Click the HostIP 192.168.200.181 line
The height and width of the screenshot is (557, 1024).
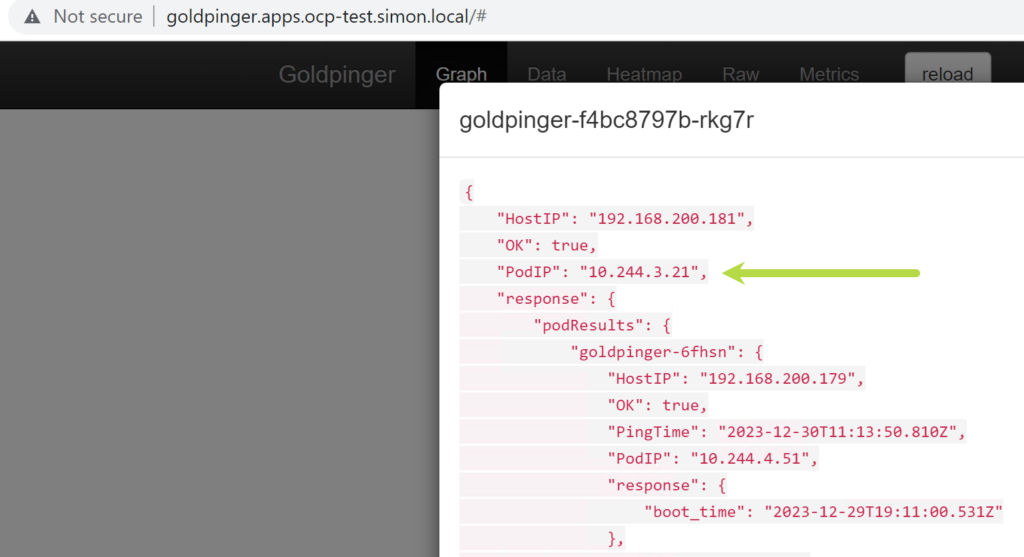coord(625,219)
